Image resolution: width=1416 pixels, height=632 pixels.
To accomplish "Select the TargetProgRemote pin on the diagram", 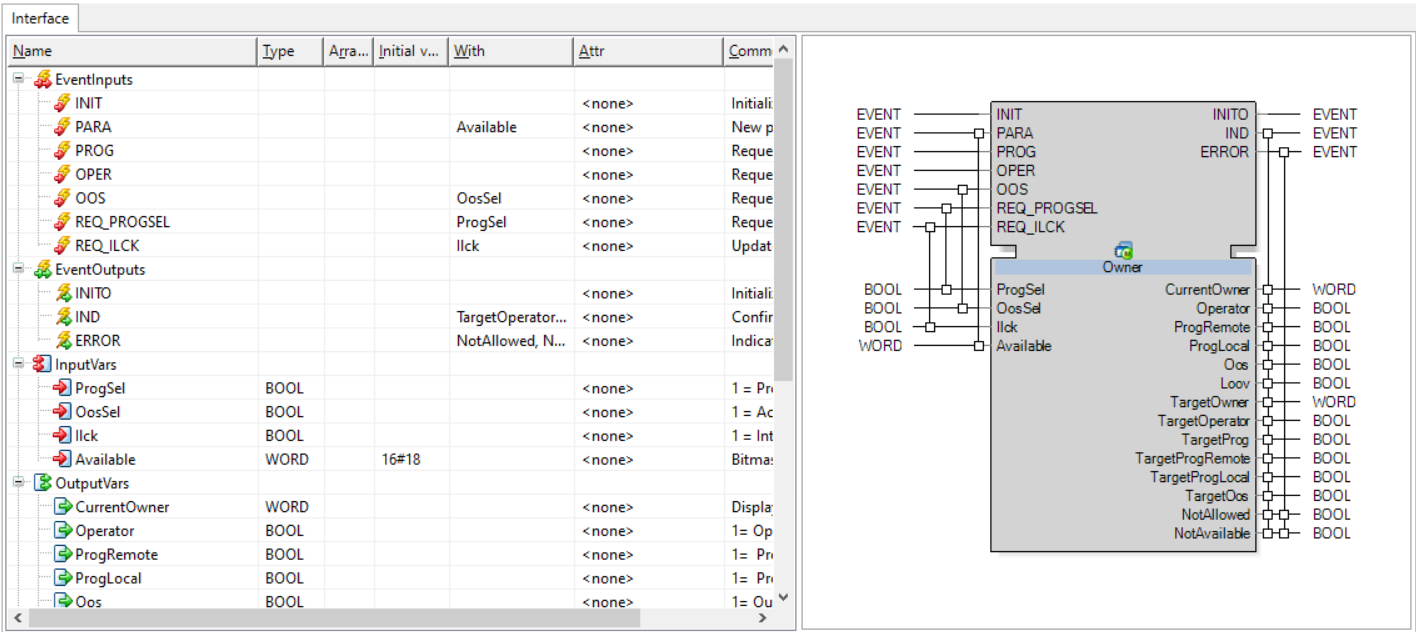I will 1192,458.
